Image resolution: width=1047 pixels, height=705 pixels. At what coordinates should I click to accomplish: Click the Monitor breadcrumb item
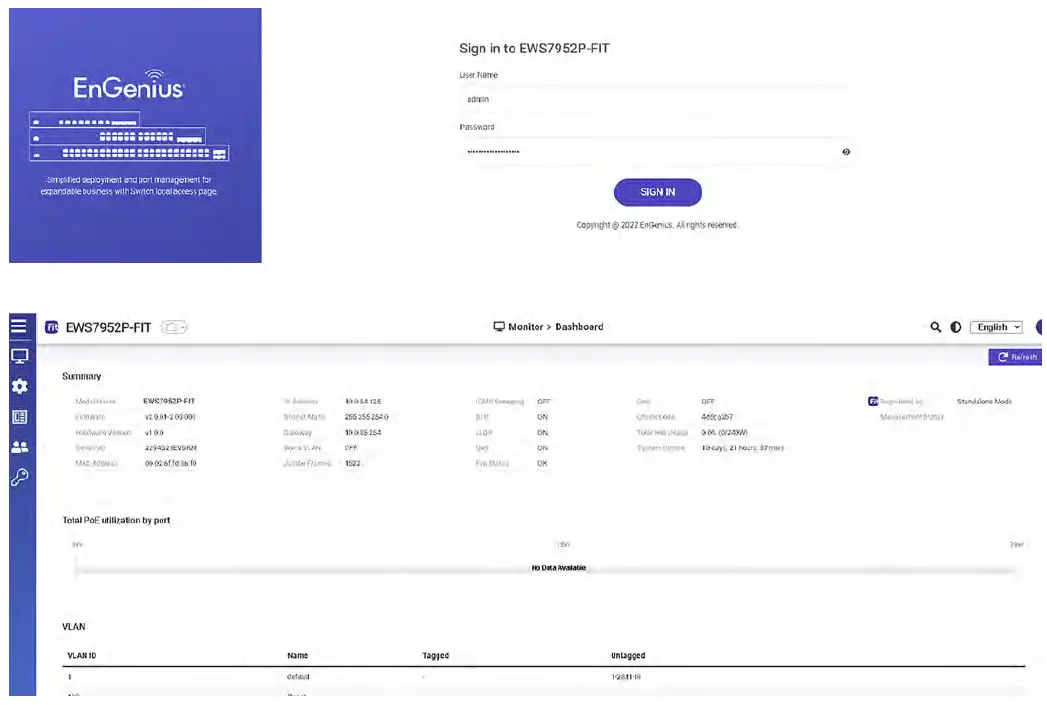pyautogui.click(x=518, y=326)
